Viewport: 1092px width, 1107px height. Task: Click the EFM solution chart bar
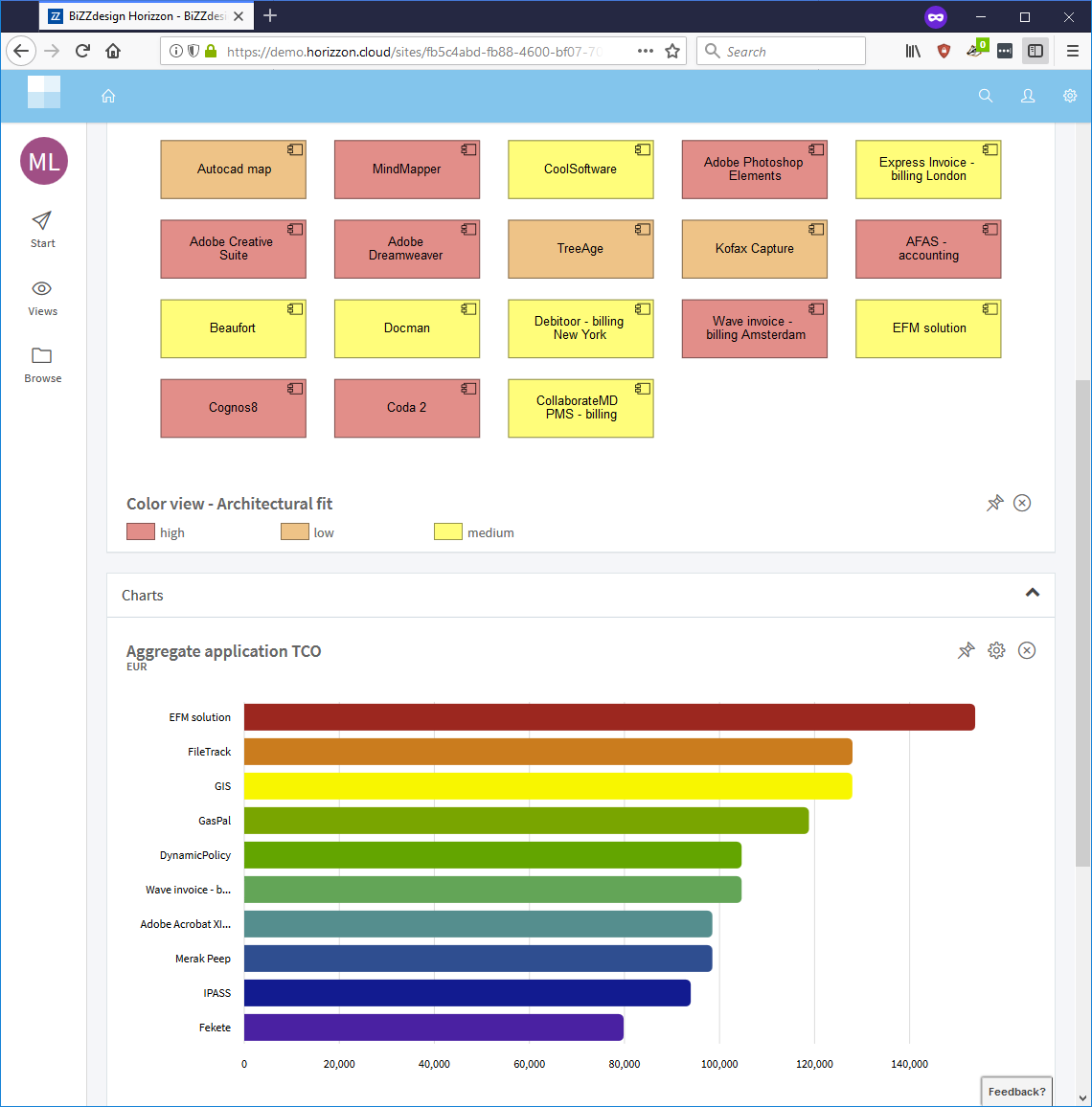tap(609, 717)
